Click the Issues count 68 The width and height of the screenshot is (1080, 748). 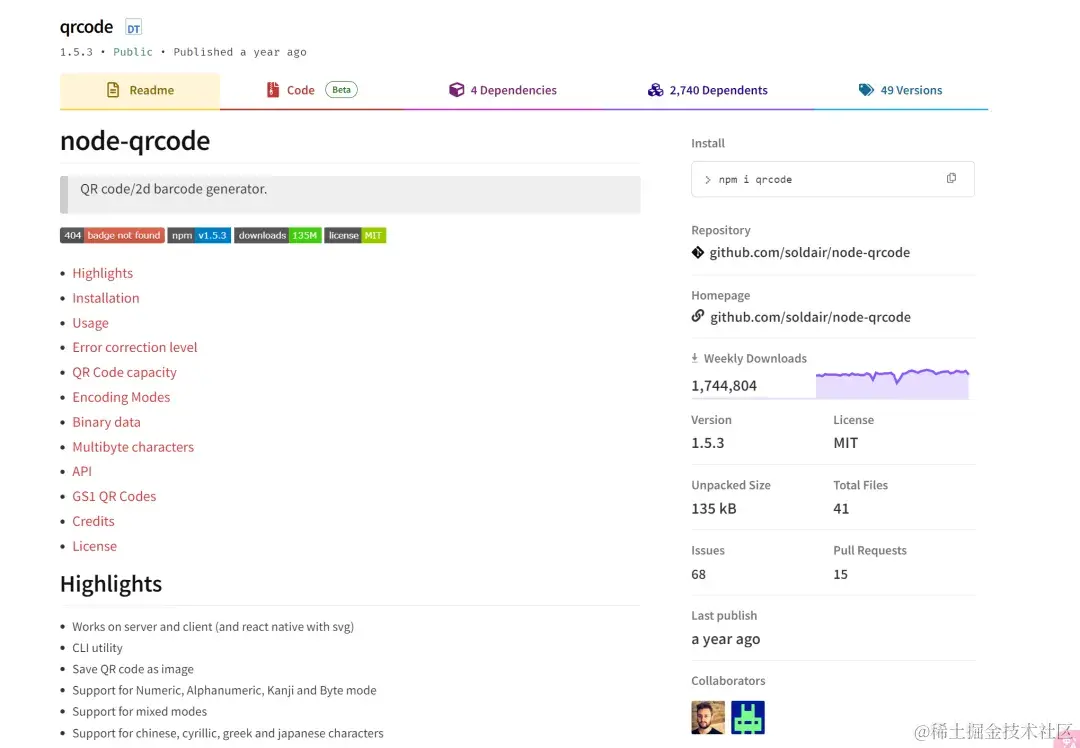[698, 574]
